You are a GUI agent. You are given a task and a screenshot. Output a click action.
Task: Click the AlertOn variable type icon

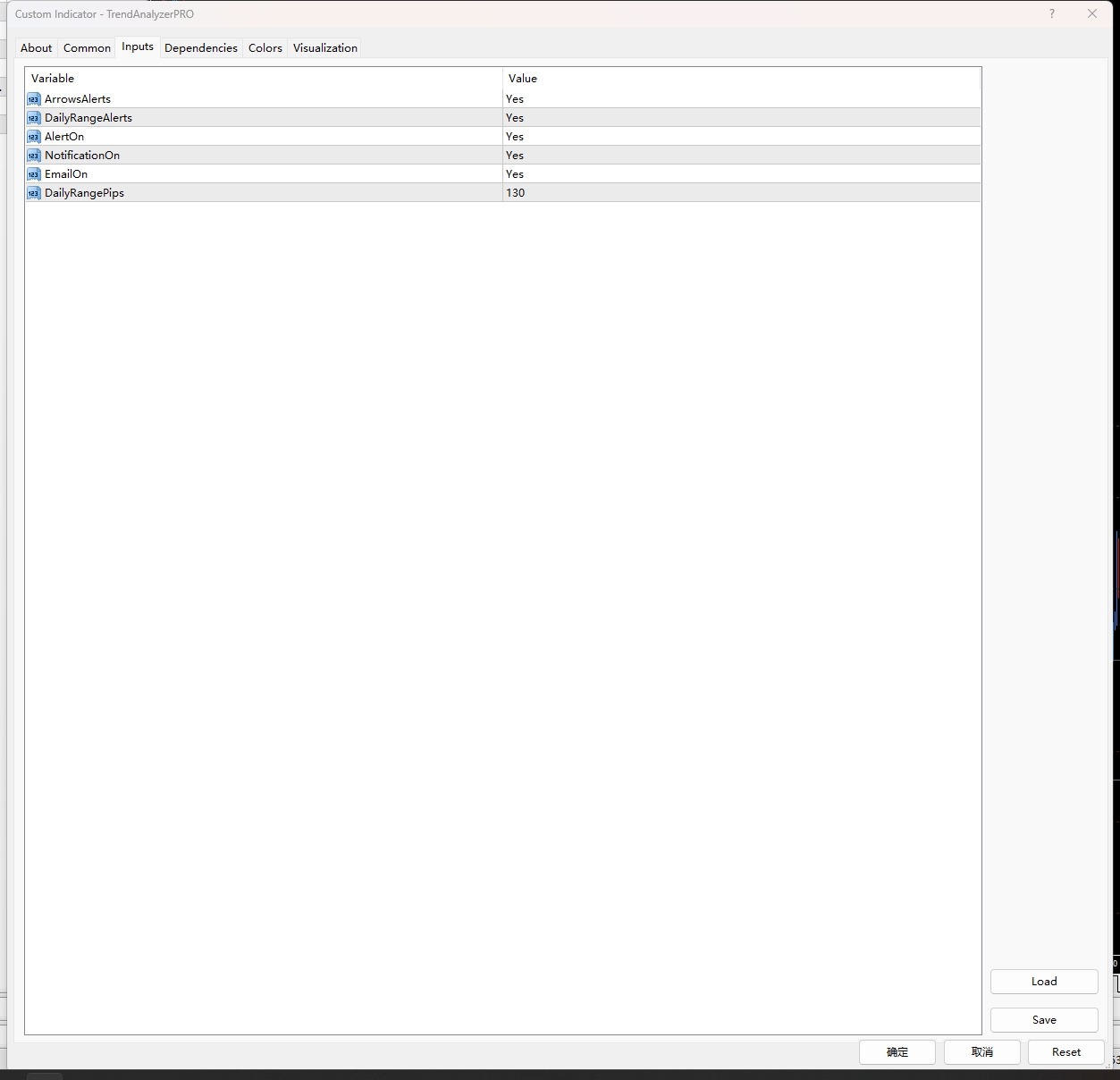(x=34, y=137)
